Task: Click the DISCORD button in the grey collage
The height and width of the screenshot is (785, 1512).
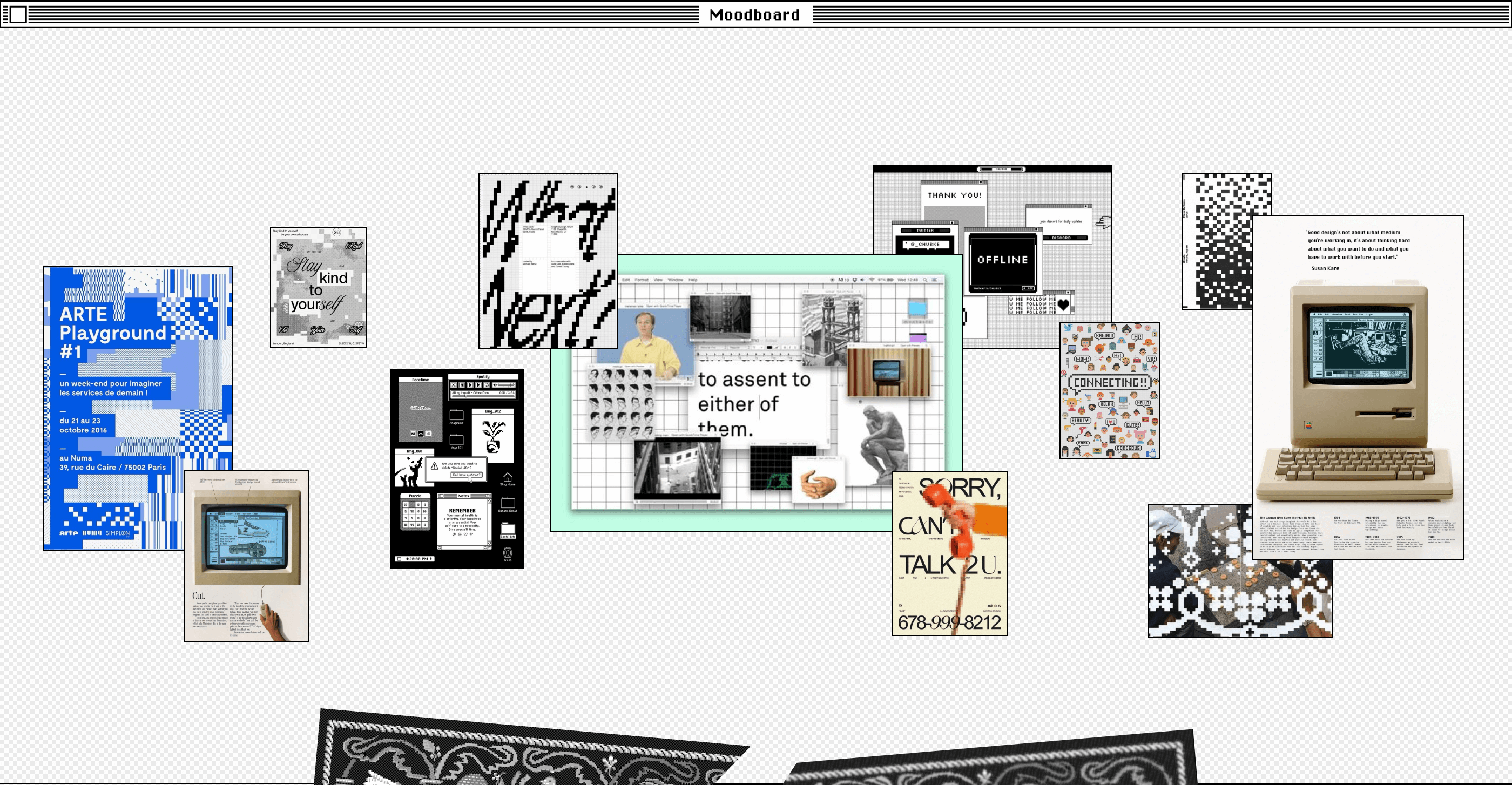Action: 1061,238
